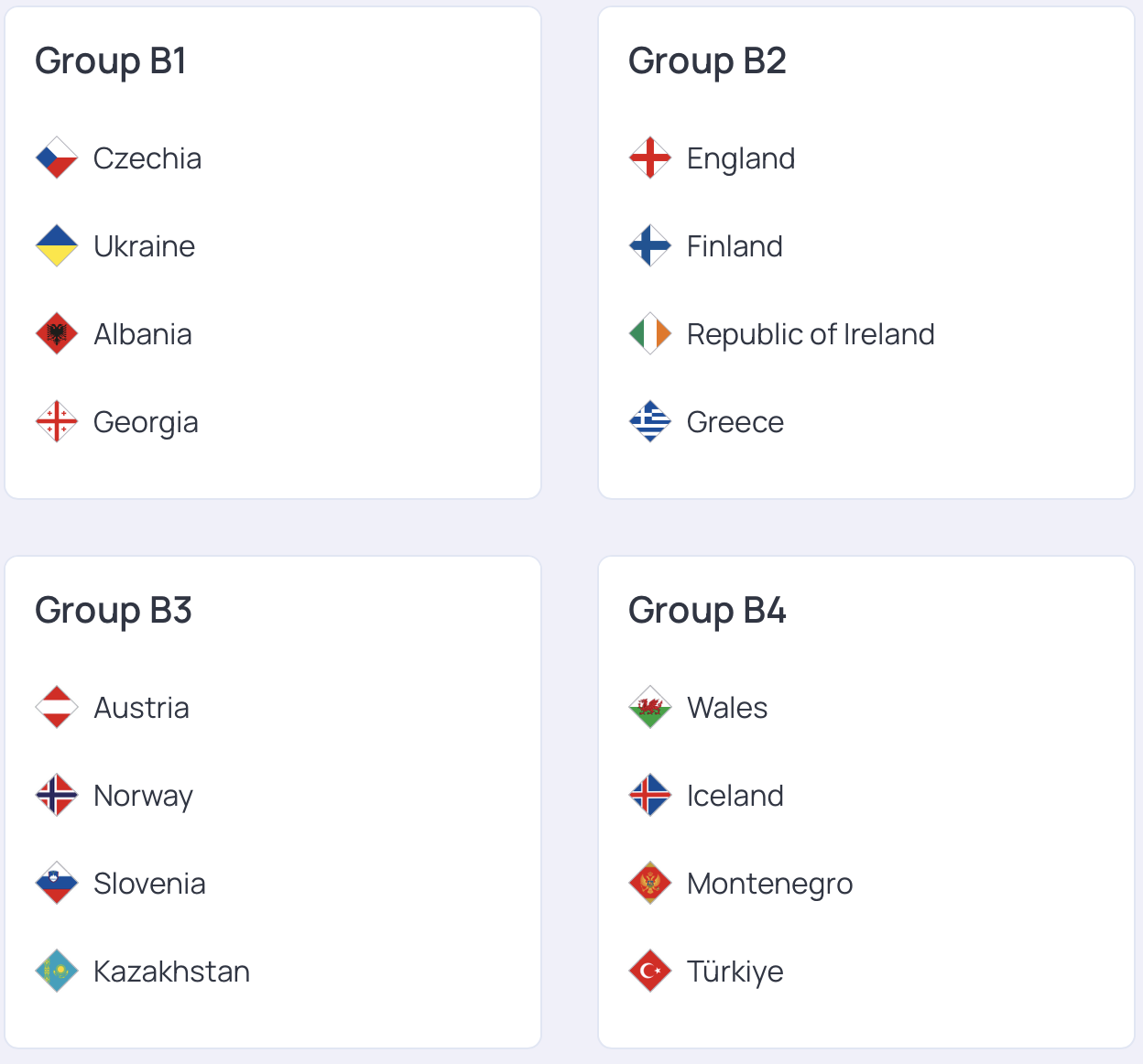The height and width of the screenshot is (1064, 1143).
Task: Click the Norway flag icon
Action: click(57, 796)
